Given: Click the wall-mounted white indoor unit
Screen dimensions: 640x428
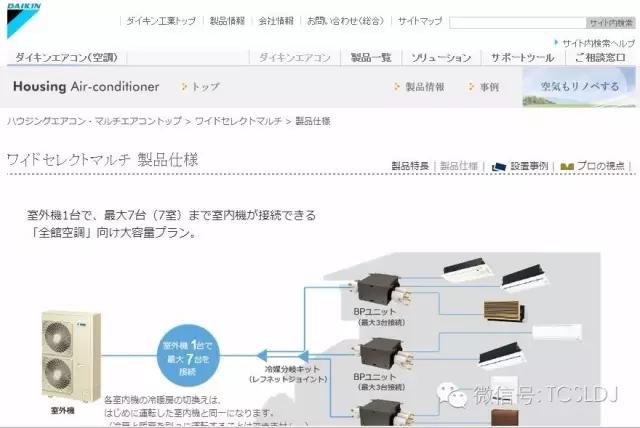Looking at the screenshot, I should [557, 332].
